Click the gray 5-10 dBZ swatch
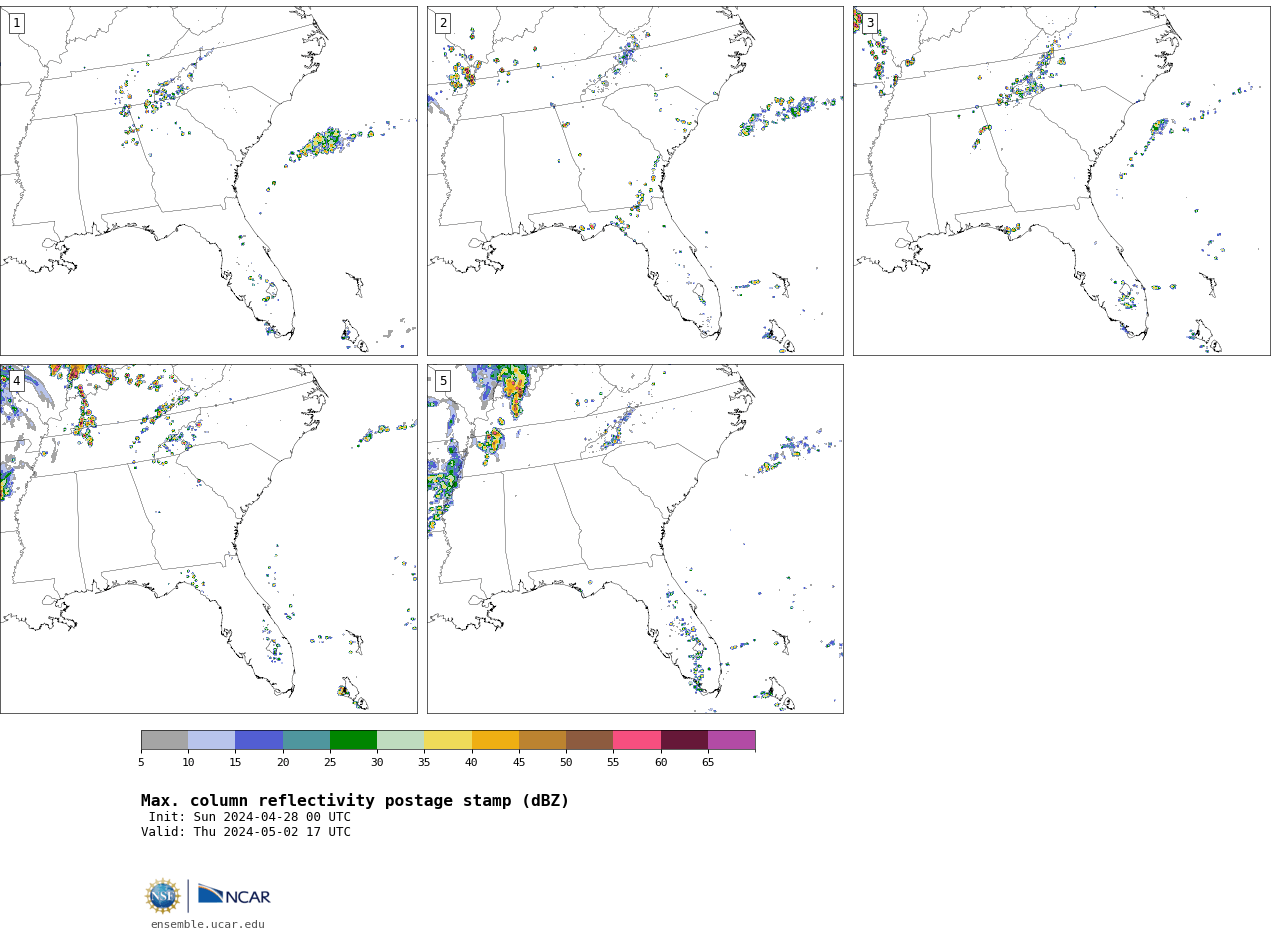Image resolution: width=1280 pixels, height=936 pixels. coord(164,740)
